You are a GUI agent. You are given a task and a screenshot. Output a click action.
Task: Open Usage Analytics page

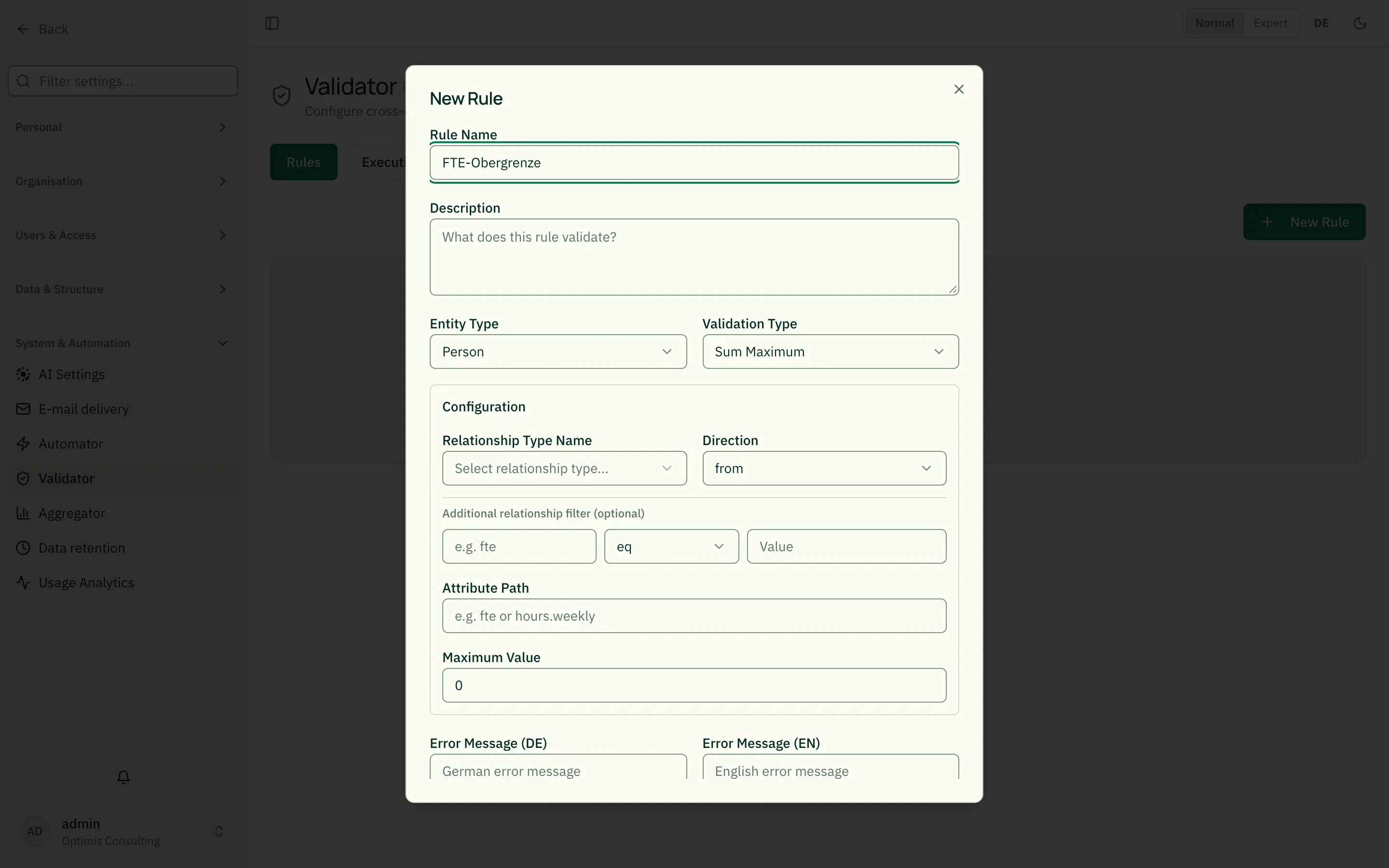click(123, 583)
